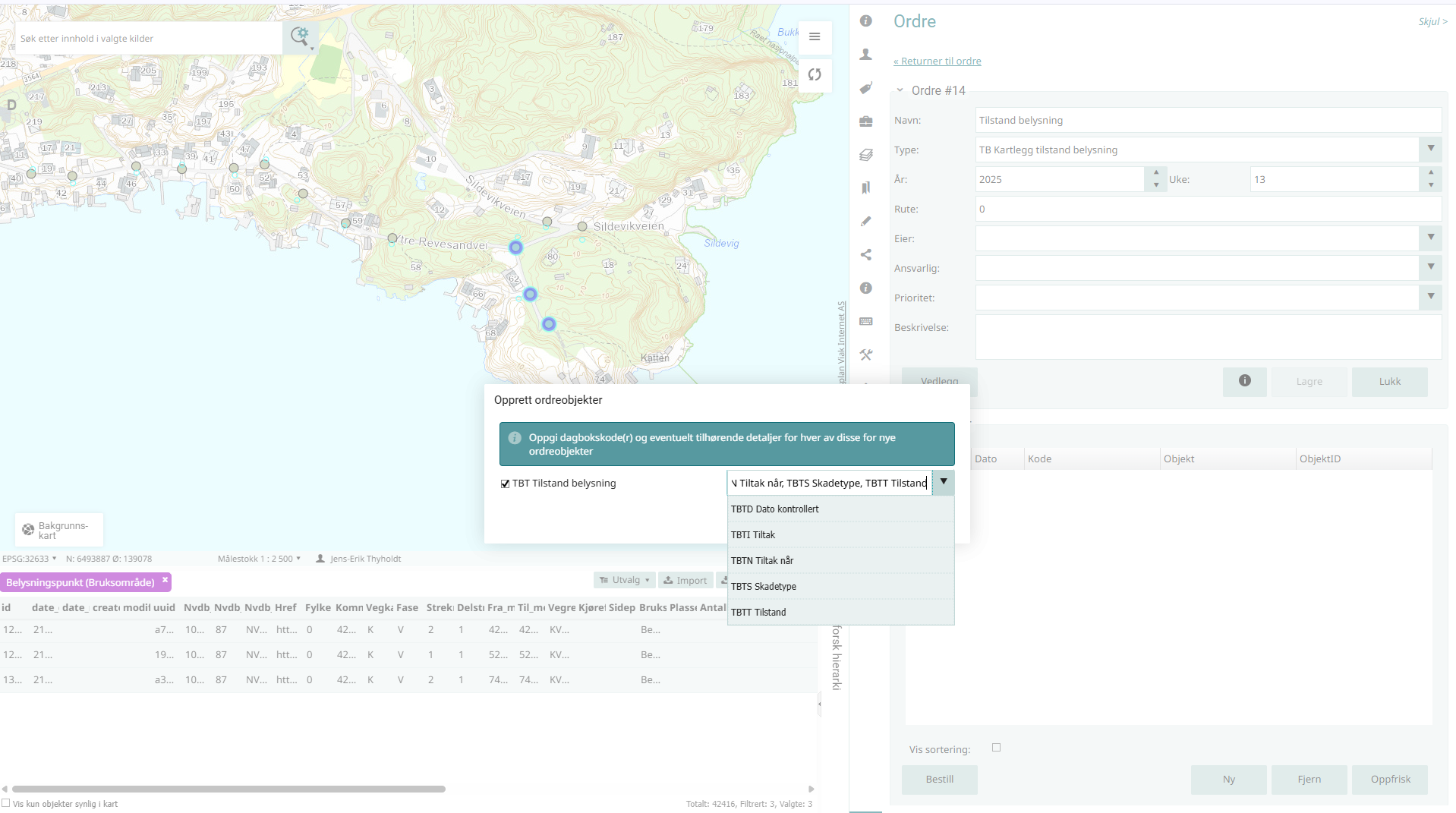
Task: Click the share icon in sidebar
Action: (x=865, y=255)
